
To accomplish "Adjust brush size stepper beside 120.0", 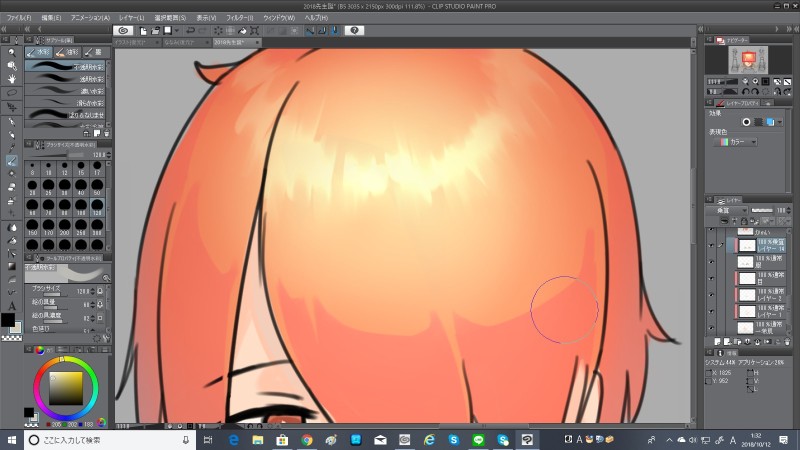I will pyautogui.click(x=92, y=291).
